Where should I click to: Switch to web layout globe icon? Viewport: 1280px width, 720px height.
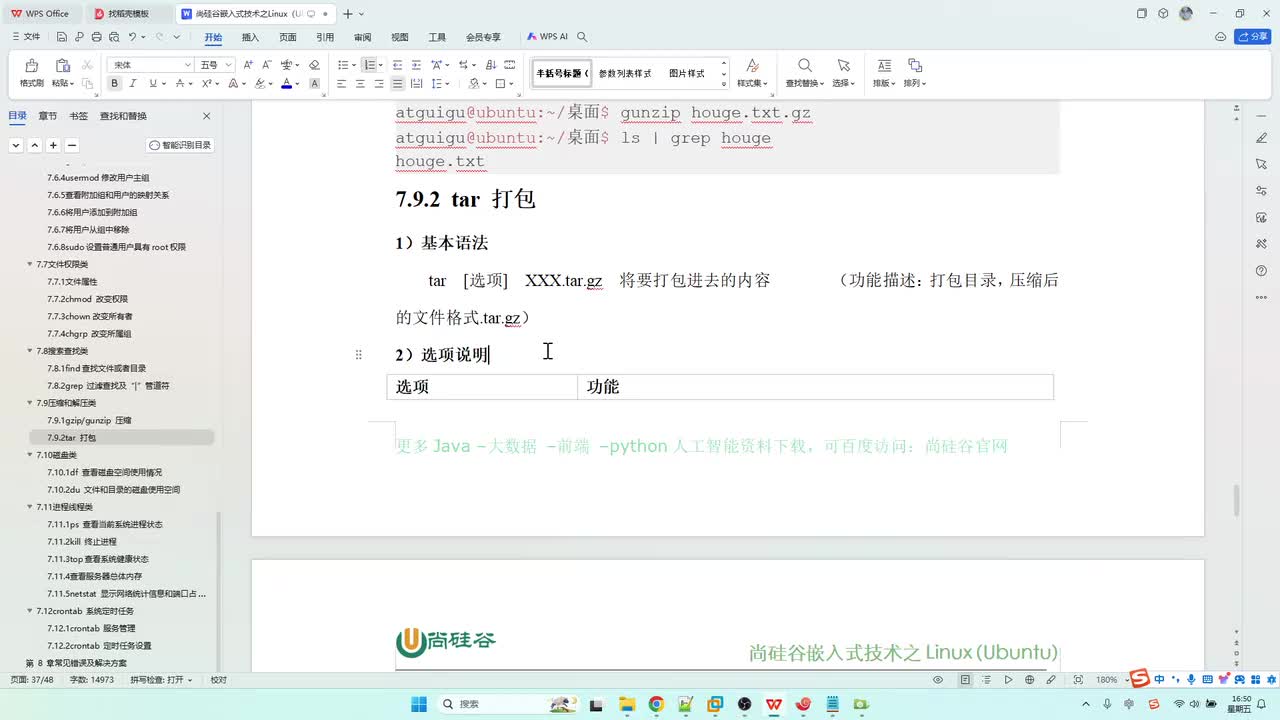coord(1030,680)
